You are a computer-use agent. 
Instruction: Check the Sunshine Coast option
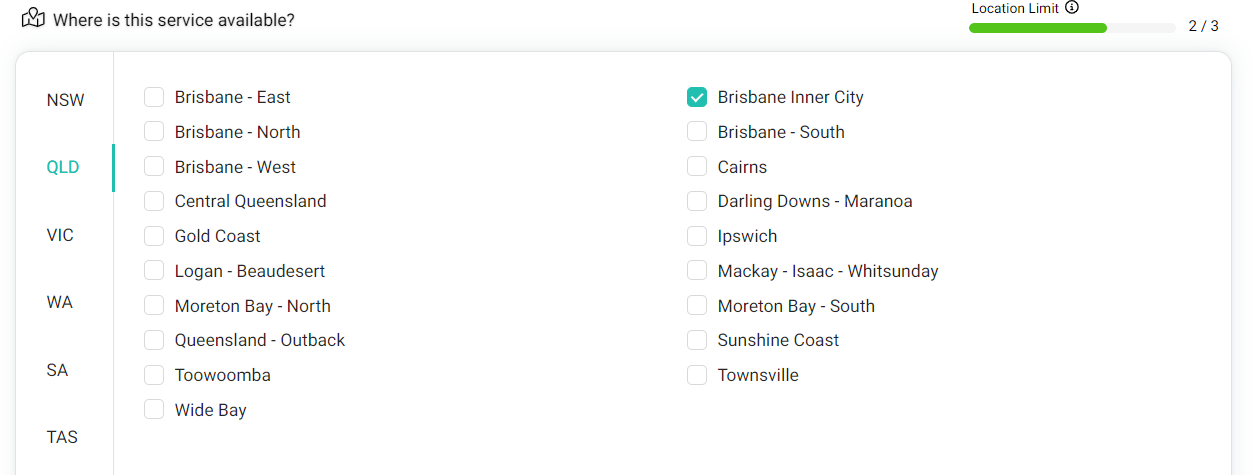pyautogui.click(x=697, y=340)
